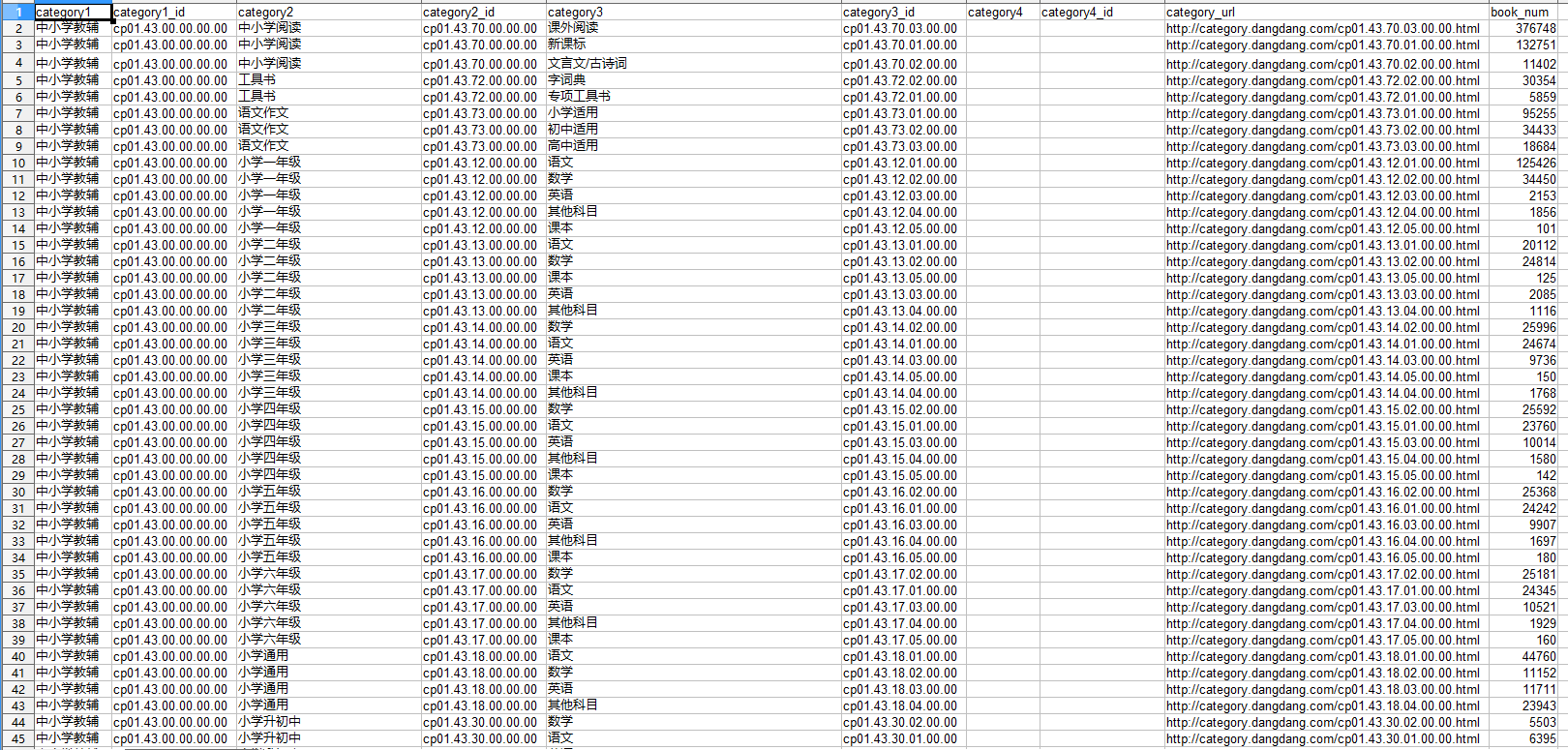Viewport: 1568px width, 750px height.
Task: Click category3_id cell cp01.43.14.03.00.00
Action: click(904, 360)
